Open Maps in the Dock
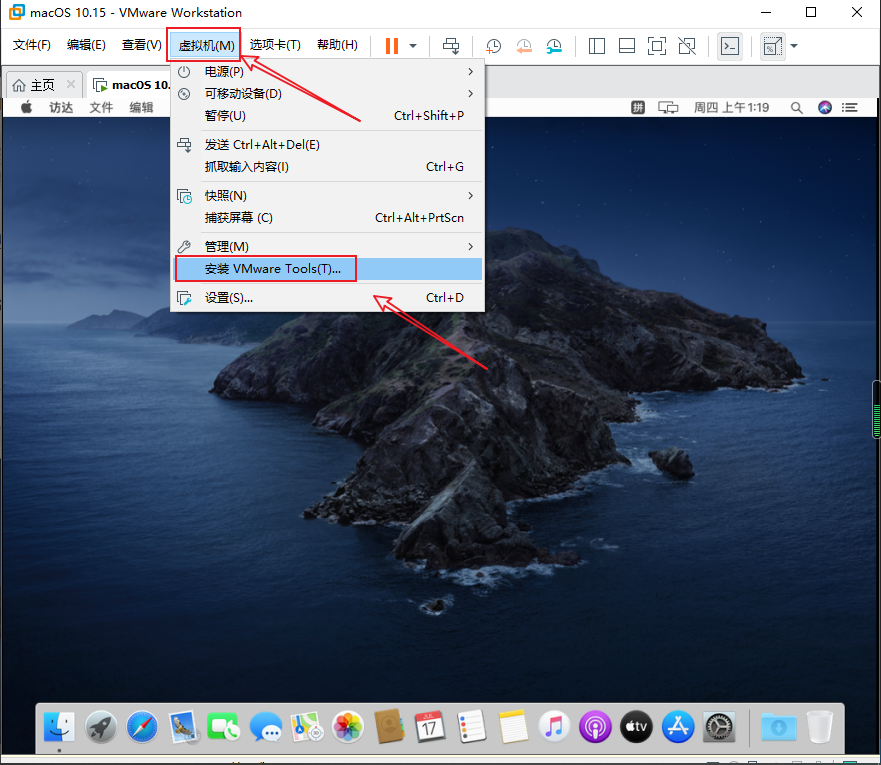 (307, 727)
